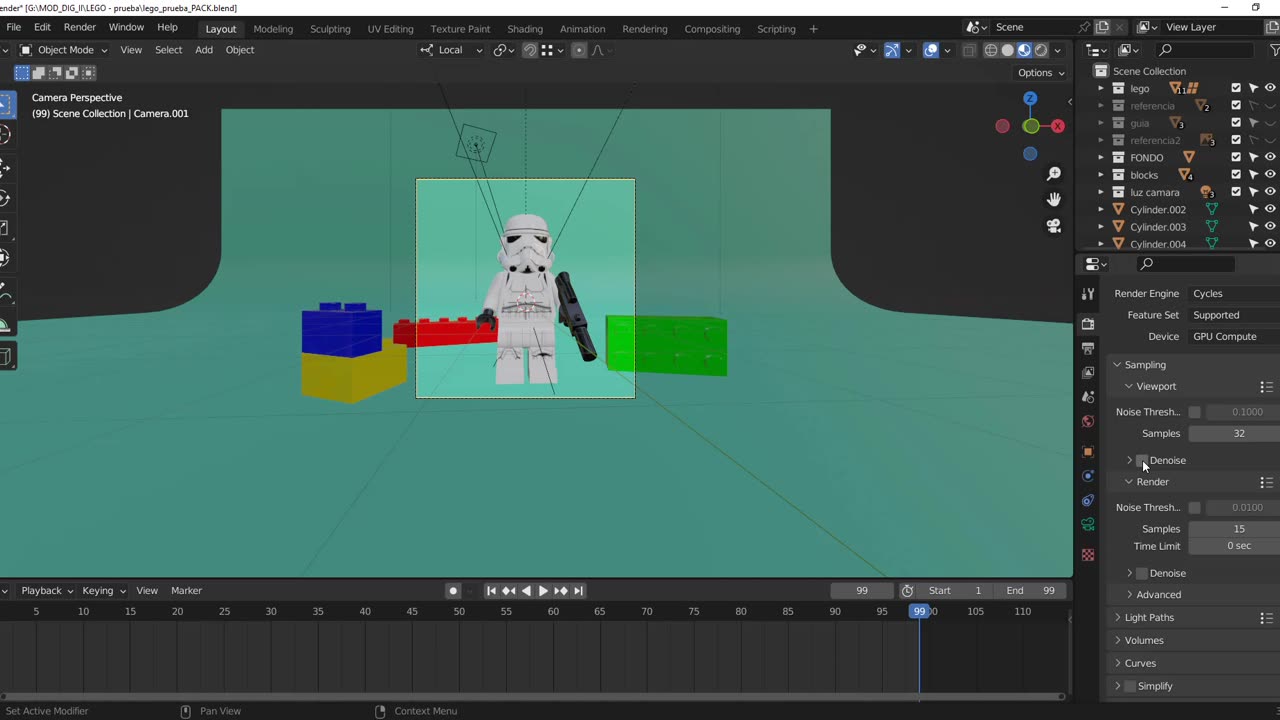Viewport: 1280px width, 720px height.
Task: Open the viewport Options dropdown
Action: click(x=1041, y=72)
